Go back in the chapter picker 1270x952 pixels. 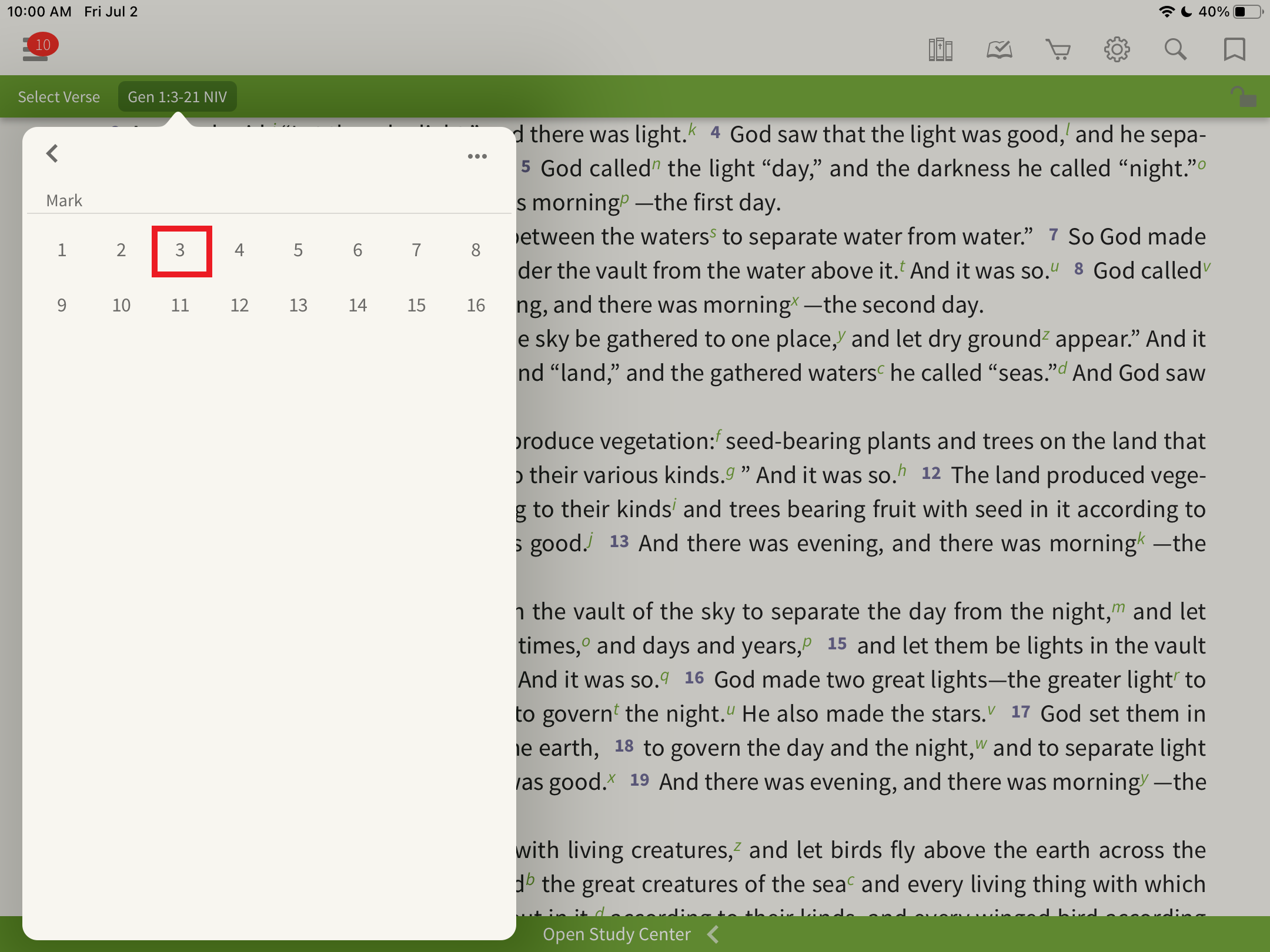pos(52,154)
